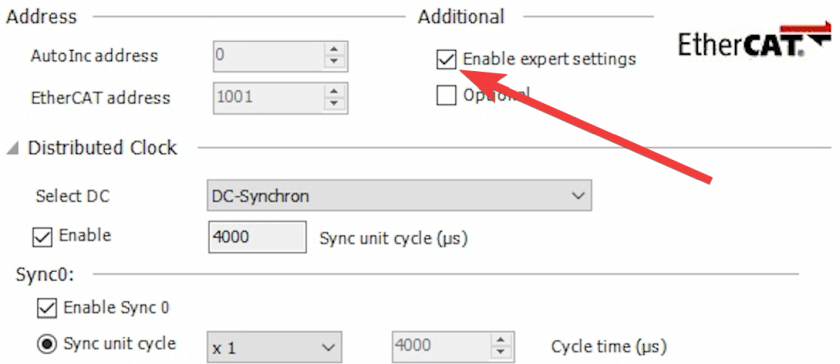The image size is (840, 364).
Task: Toggle the Distributed Clock Enable checkbox
Action: [x=42, y=237]
